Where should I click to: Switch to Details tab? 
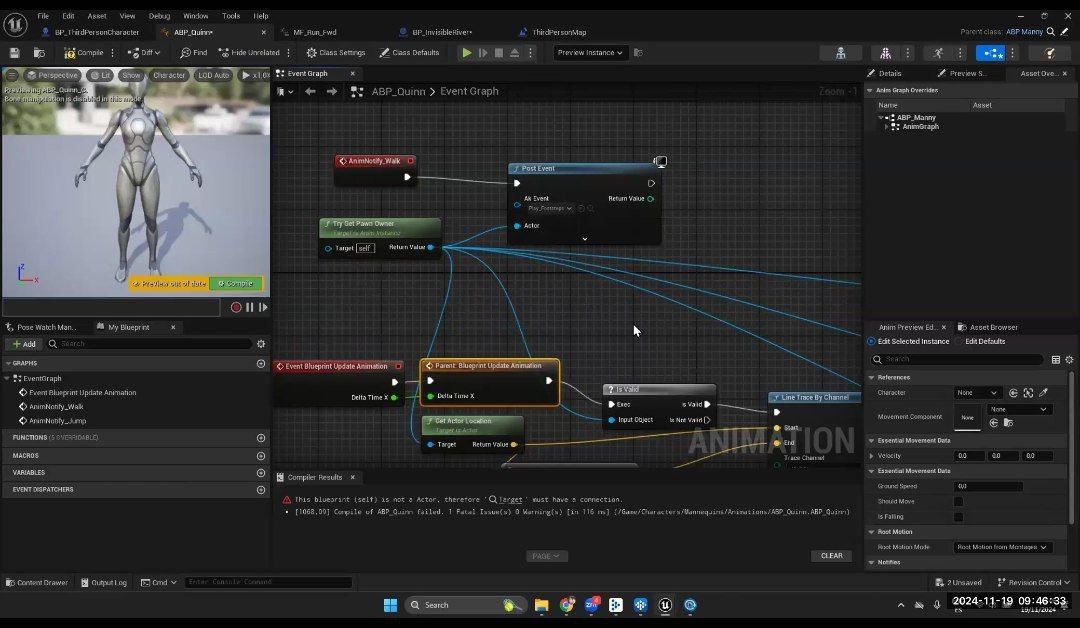[889, 73]
